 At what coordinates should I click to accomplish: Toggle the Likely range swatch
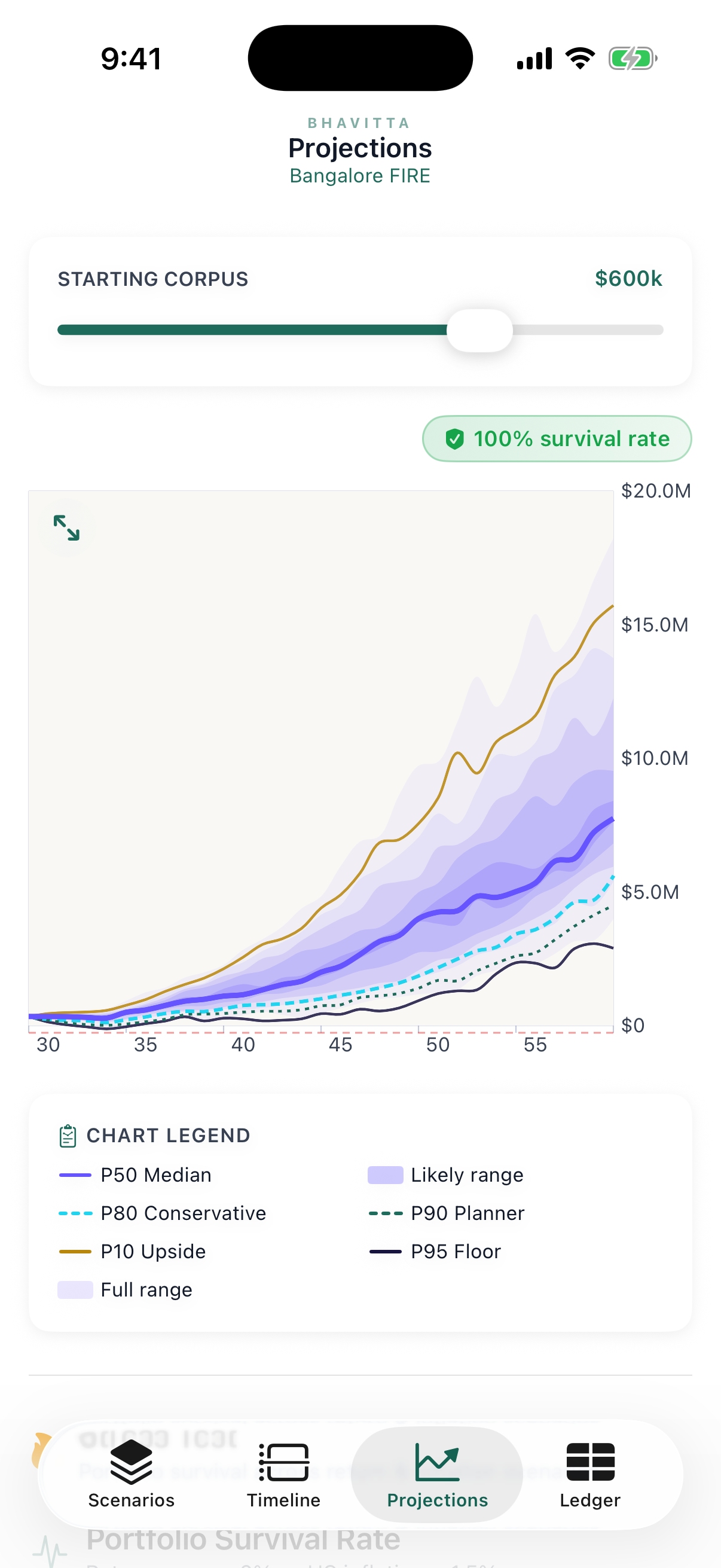(385, 1175)
